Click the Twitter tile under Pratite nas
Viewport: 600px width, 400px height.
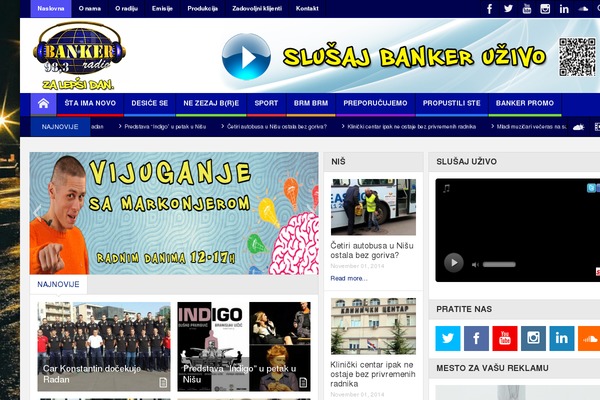point(448,338)
